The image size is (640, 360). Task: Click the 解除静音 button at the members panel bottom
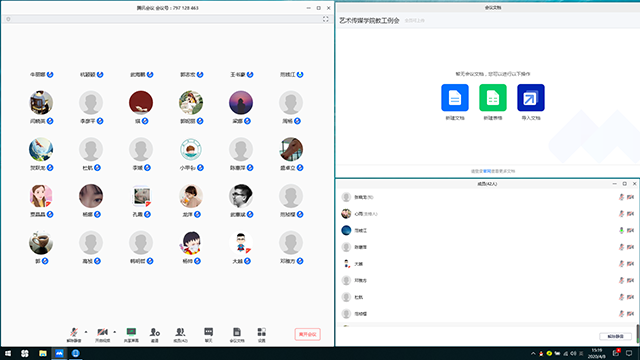(615, 336)
